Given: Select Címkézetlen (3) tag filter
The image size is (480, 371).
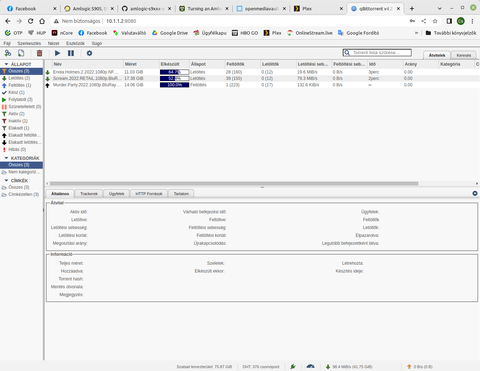Looking at the screenshot, I should [x=21, y=194].
